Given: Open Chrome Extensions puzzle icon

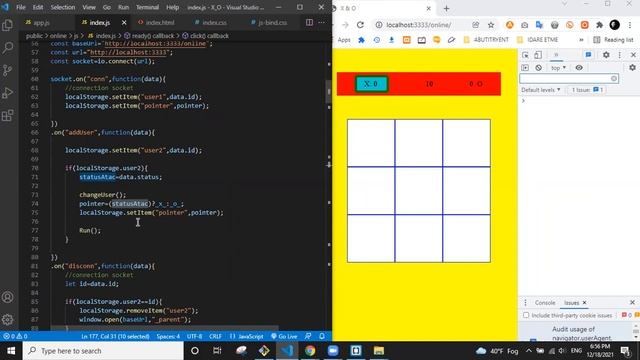Looking at the screenshot, I should click(599, 25).
